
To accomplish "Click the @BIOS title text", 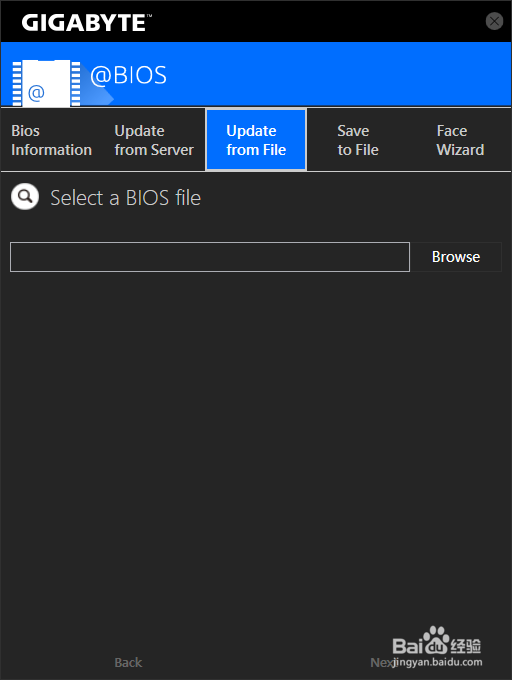I will [x=128, y=75].
